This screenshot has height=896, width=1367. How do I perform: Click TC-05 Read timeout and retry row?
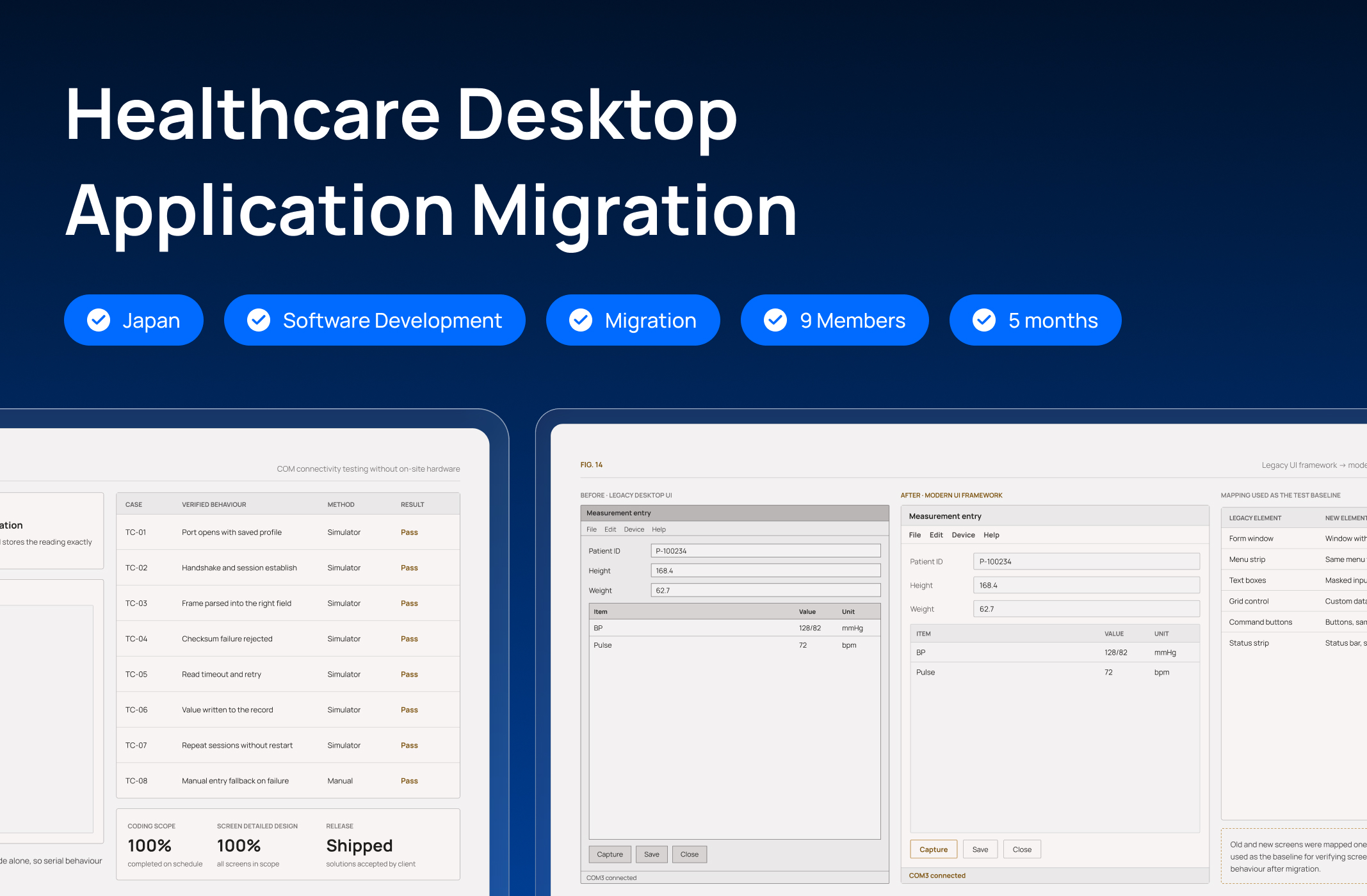(x=288, y=674)
